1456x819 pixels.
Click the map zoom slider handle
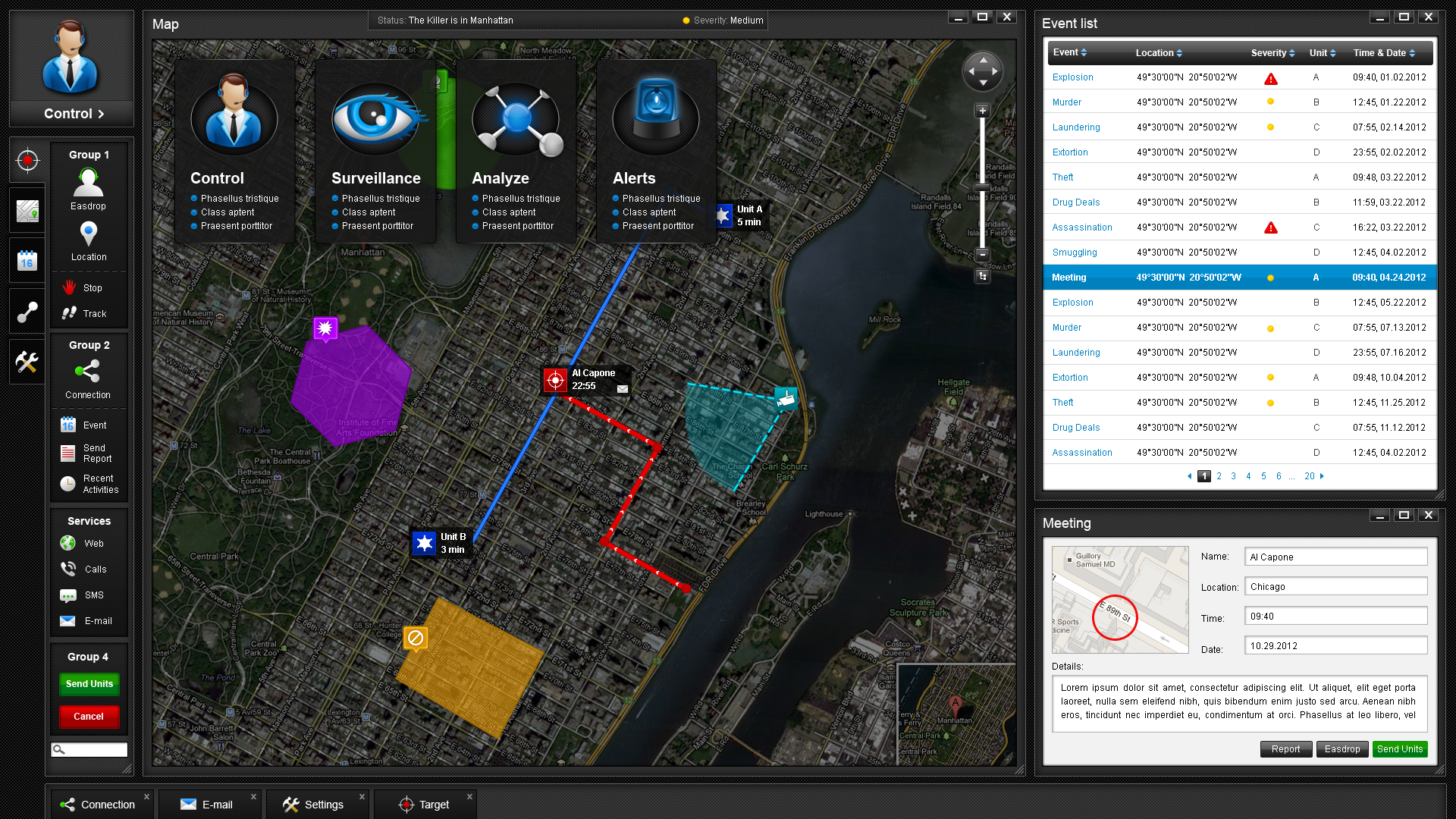point(982,187)
